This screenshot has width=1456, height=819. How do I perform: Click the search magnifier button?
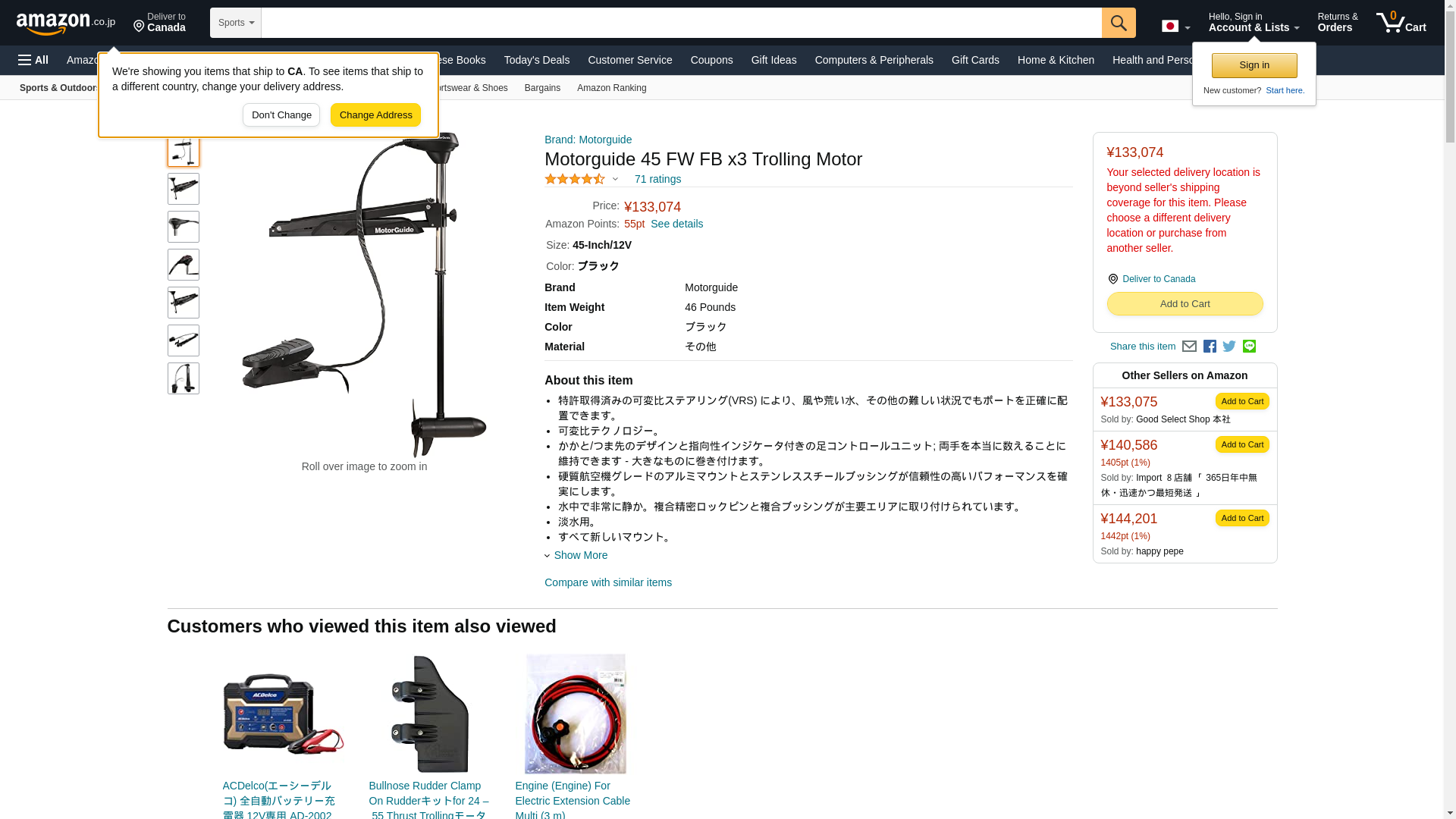pos(1119,23)
